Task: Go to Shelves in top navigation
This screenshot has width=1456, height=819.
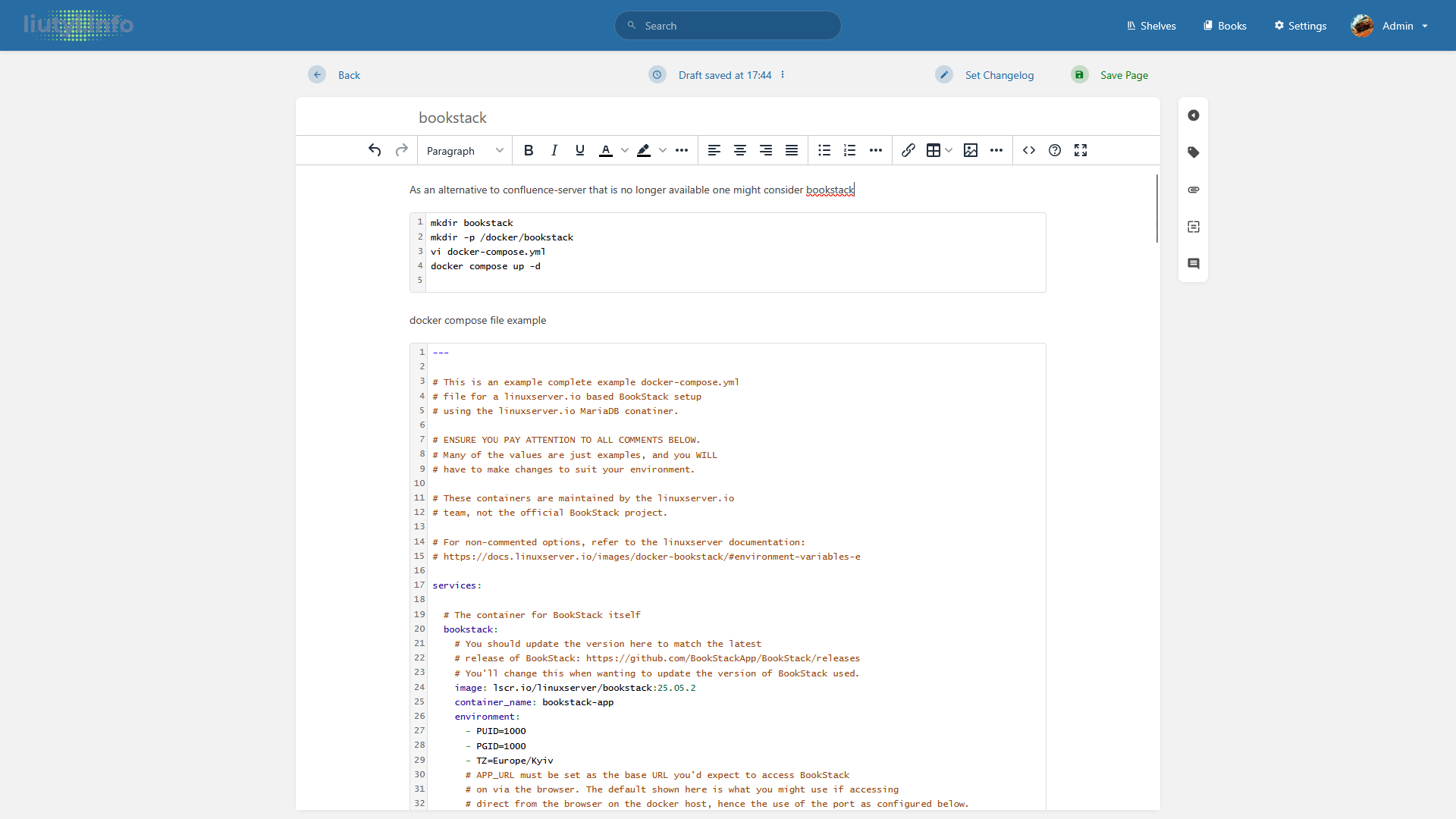Action: pyautogui.click(x=1150, y=26)
